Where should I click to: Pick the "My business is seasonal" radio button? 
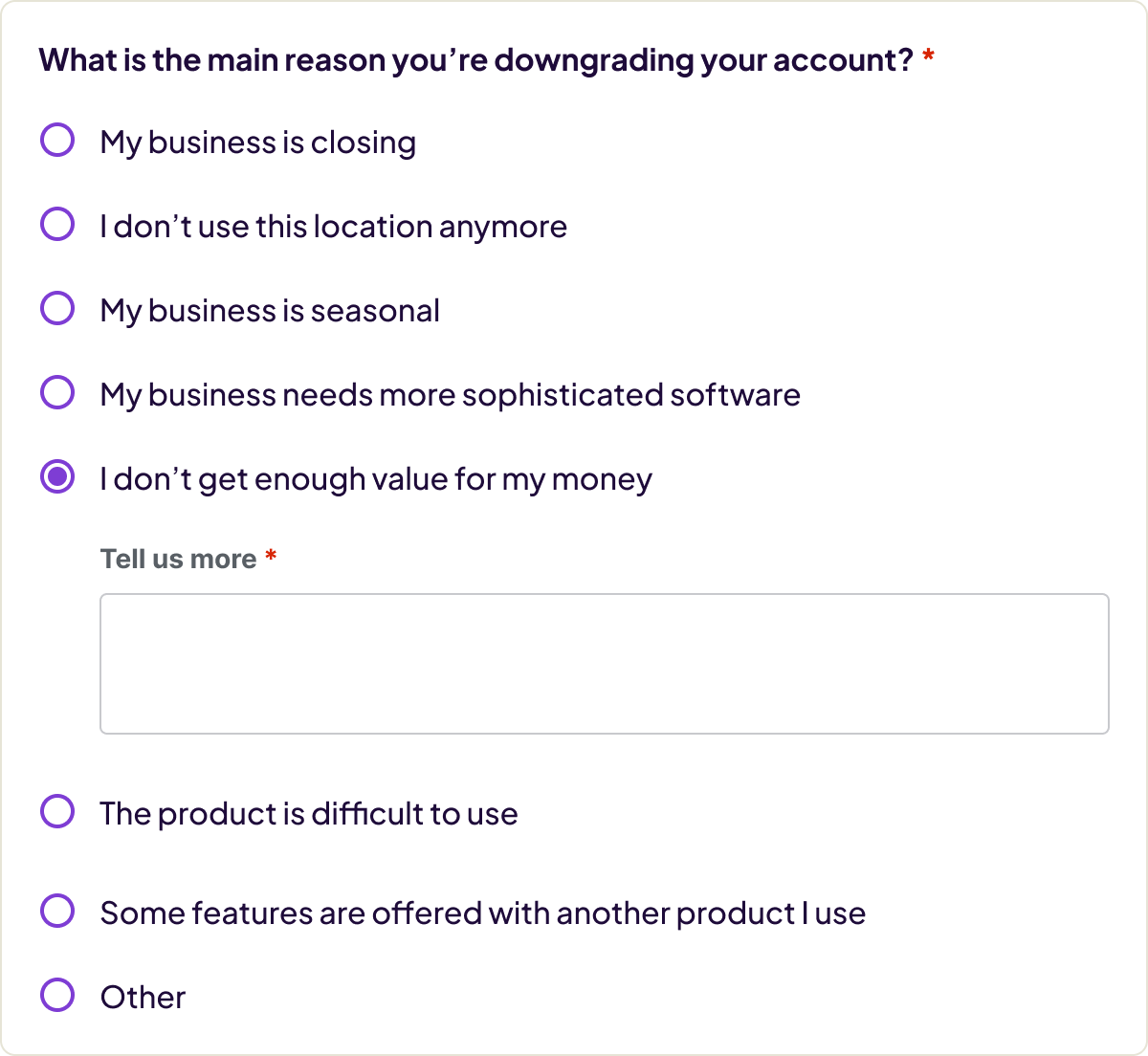57,309
